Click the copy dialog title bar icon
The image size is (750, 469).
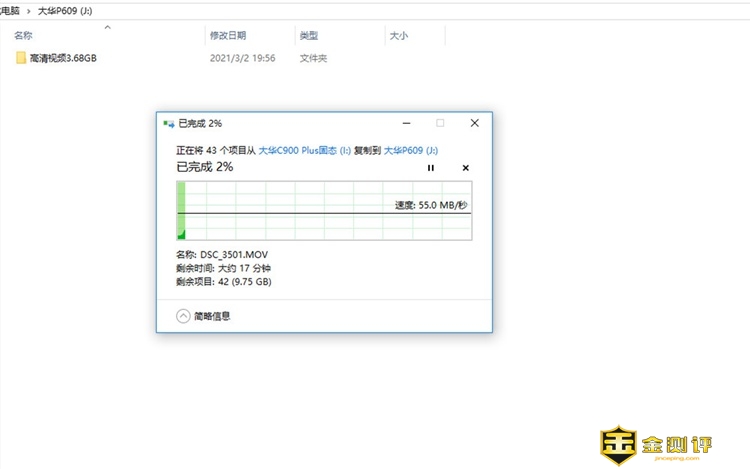[168, 123]
